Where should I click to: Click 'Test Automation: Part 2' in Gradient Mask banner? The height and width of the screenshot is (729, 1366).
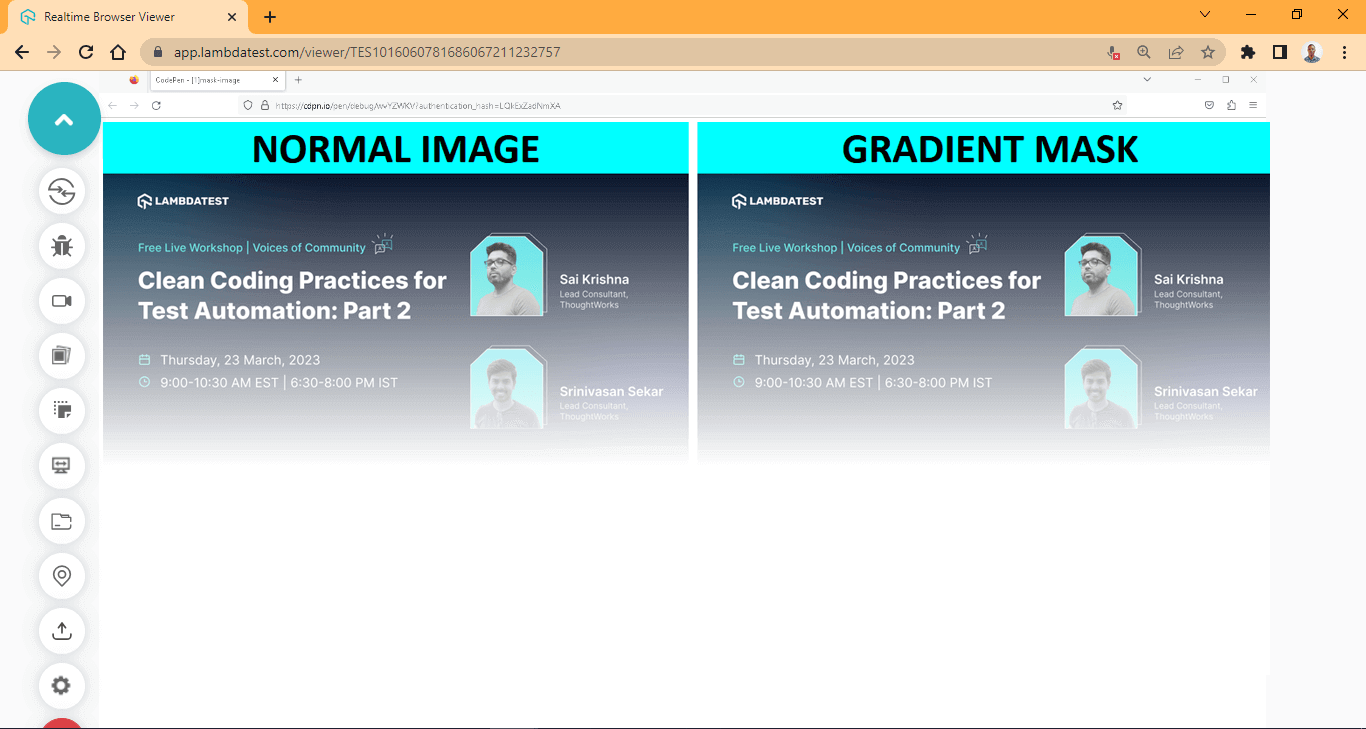click(869, 311)
